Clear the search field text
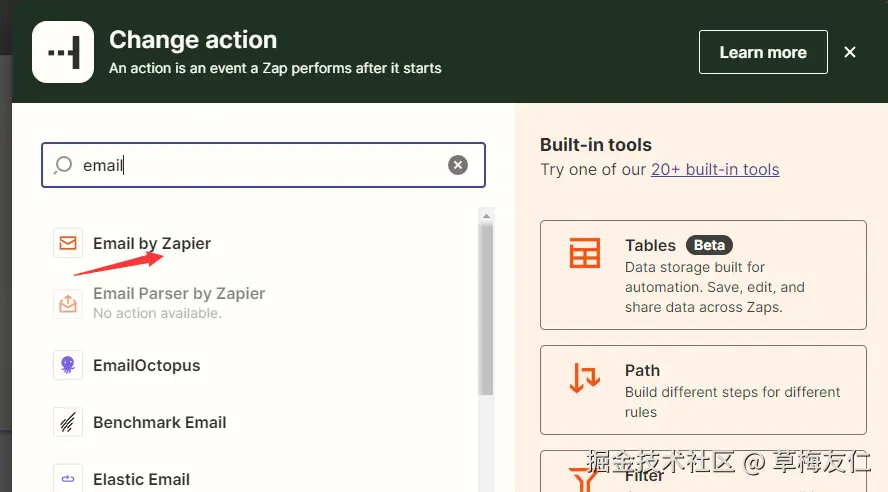 tap(458, 165)
